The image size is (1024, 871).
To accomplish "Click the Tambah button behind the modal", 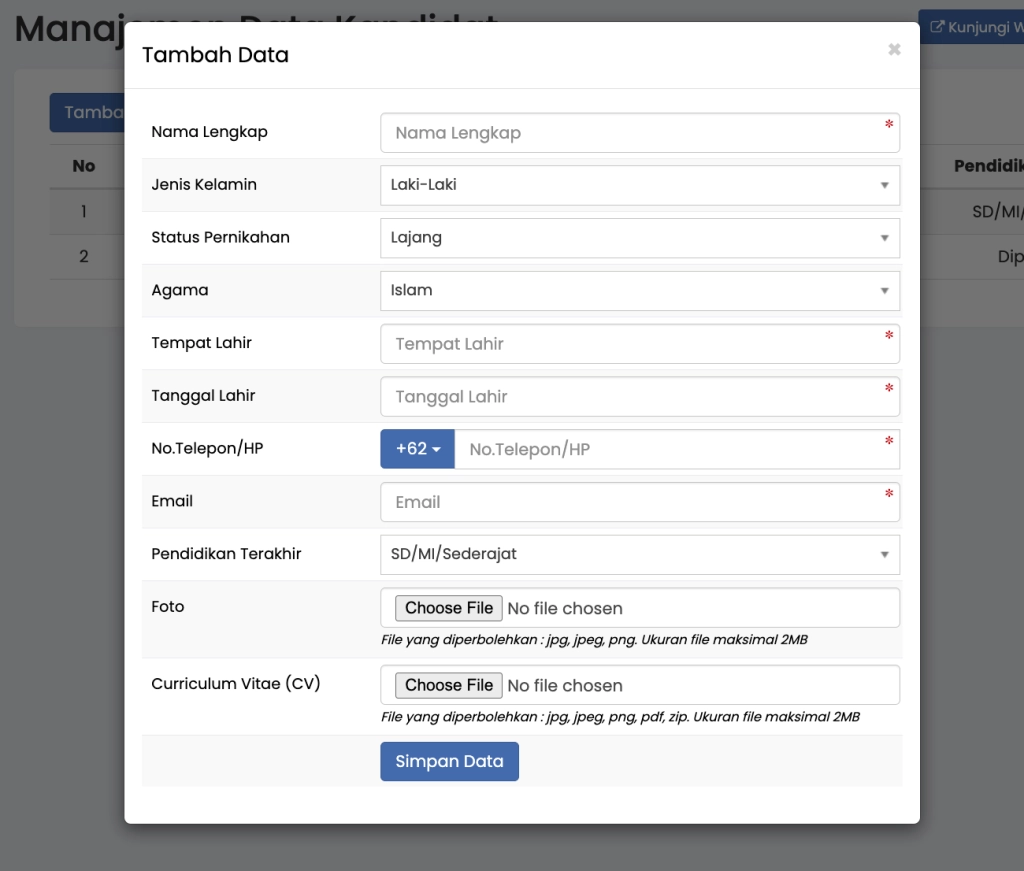I will (88, 112).
